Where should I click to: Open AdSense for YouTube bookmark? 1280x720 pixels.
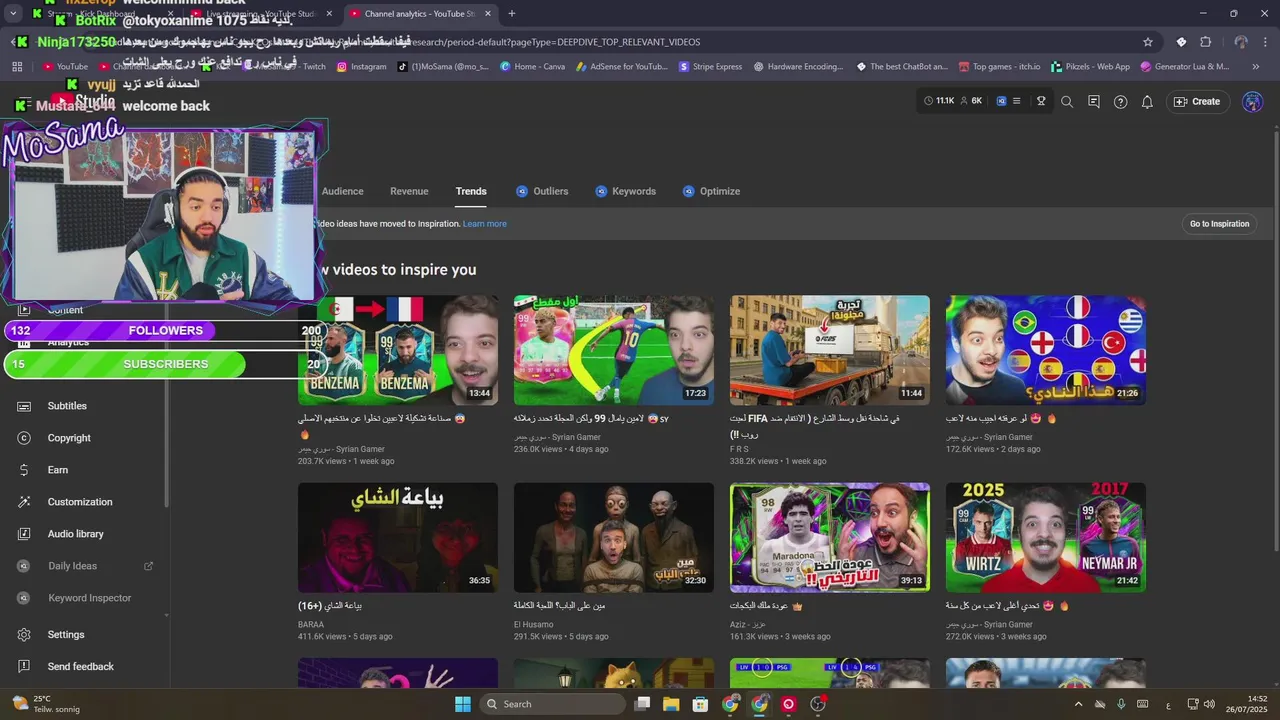(x=621, y=67)
